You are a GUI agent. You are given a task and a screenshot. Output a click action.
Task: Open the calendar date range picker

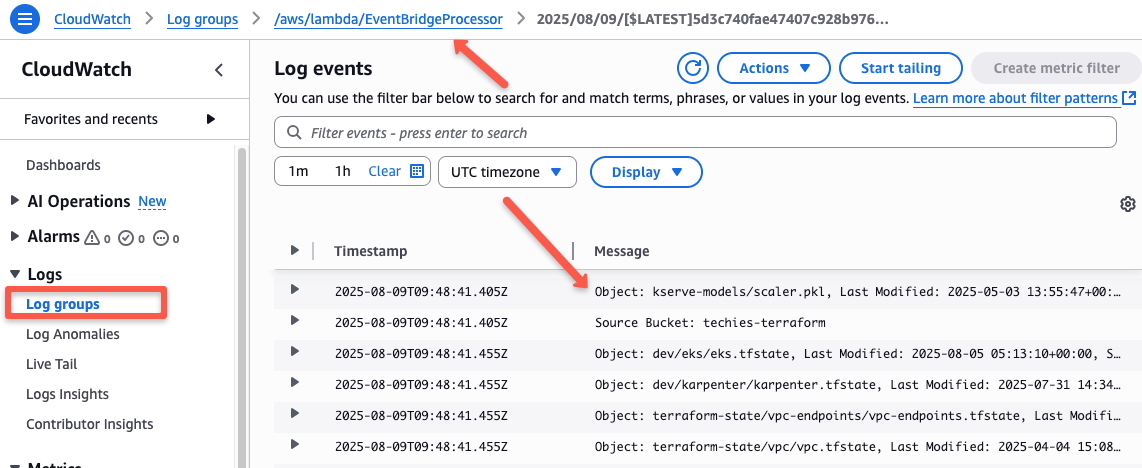coord(417,172)
